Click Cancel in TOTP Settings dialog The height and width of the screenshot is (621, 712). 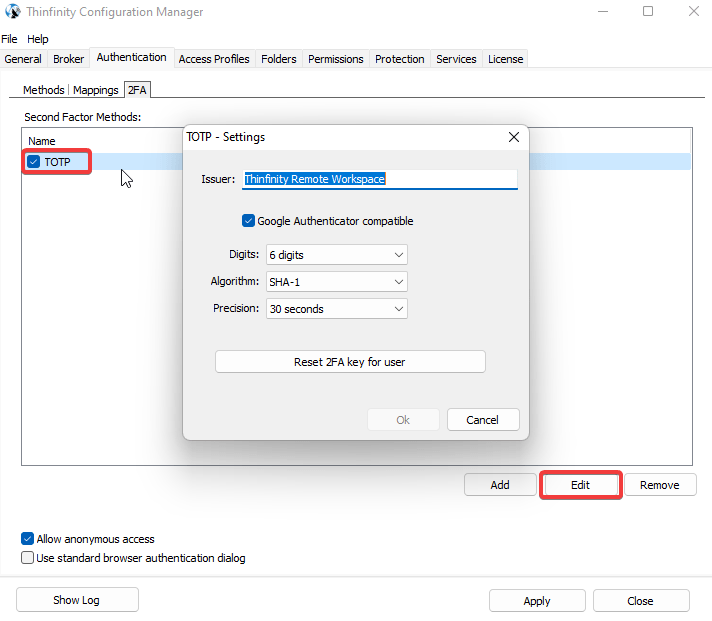coord(483,420)
